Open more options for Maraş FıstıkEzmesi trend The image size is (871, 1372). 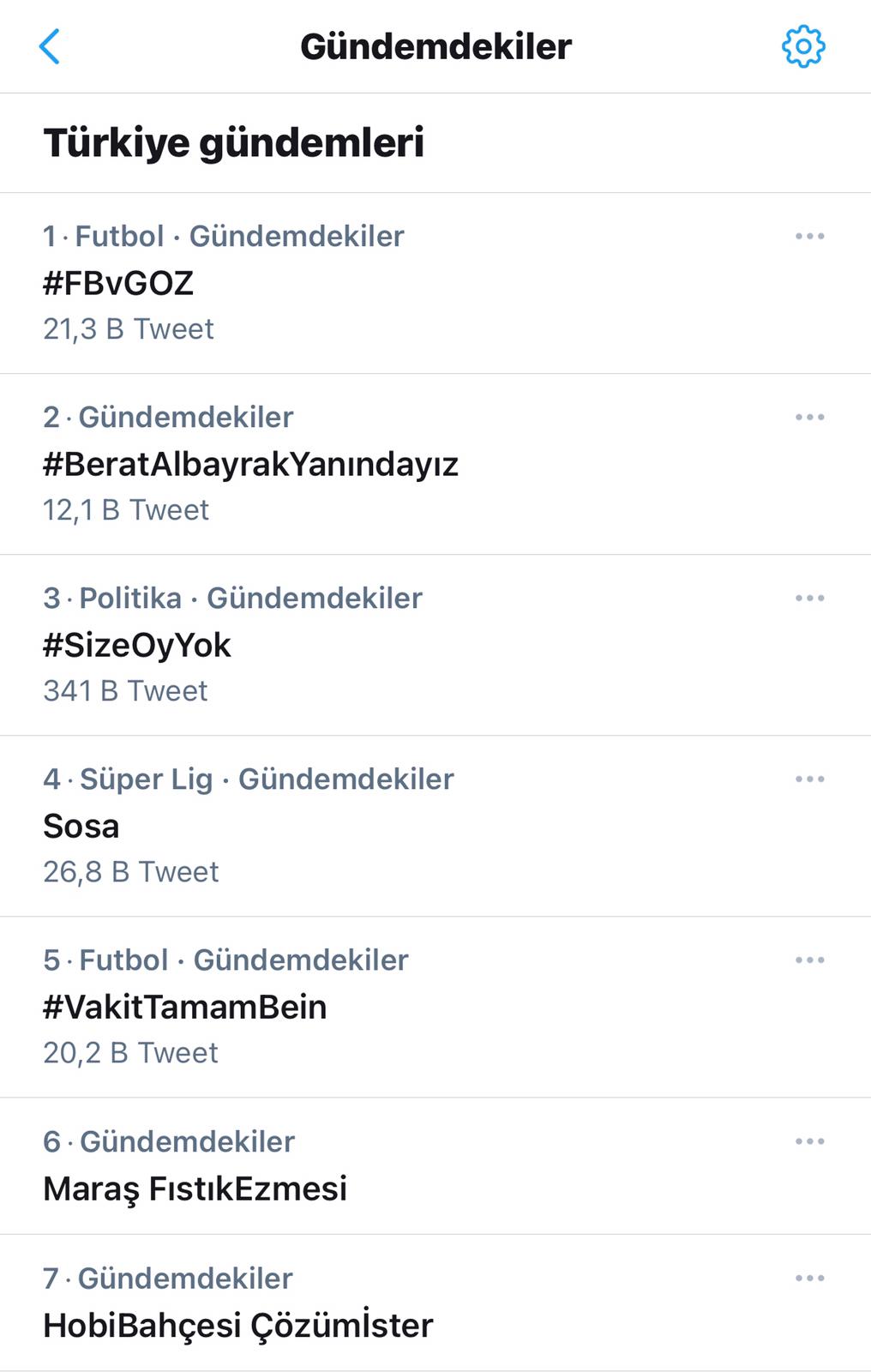[809, 1141]
